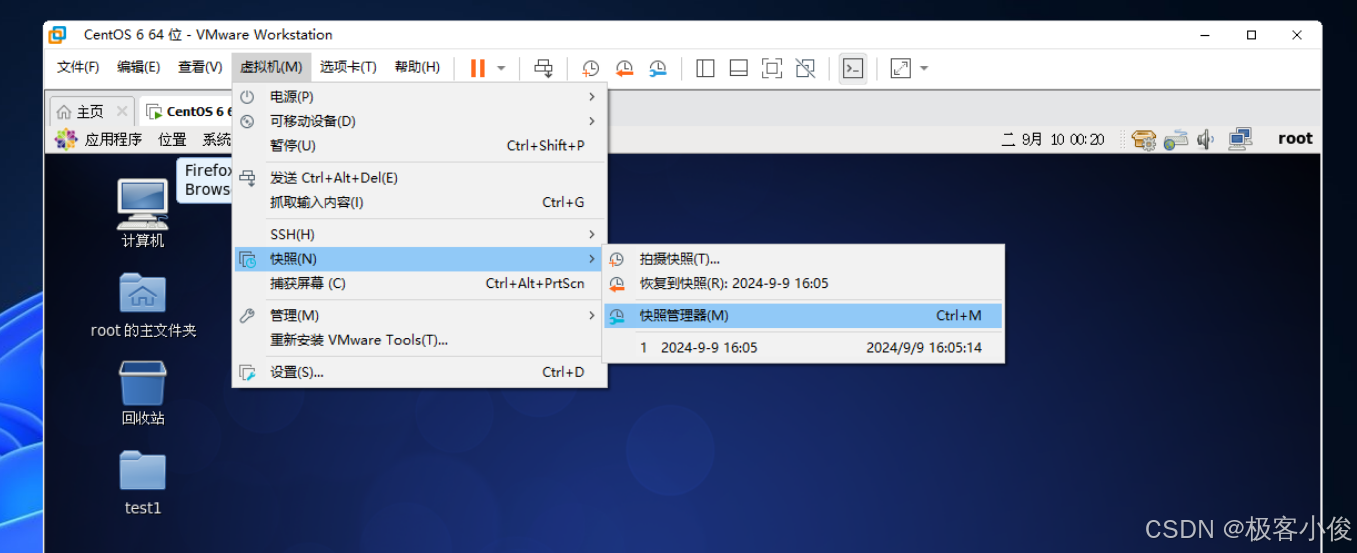Screen dimensions: 1357x553
Task: Expand the SSH(H) submenu
Action: coord(419,234)
